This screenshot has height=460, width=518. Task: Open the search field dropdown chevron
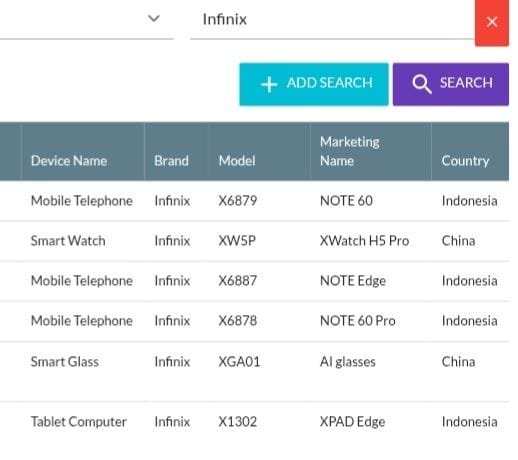(x=154, y=18)
